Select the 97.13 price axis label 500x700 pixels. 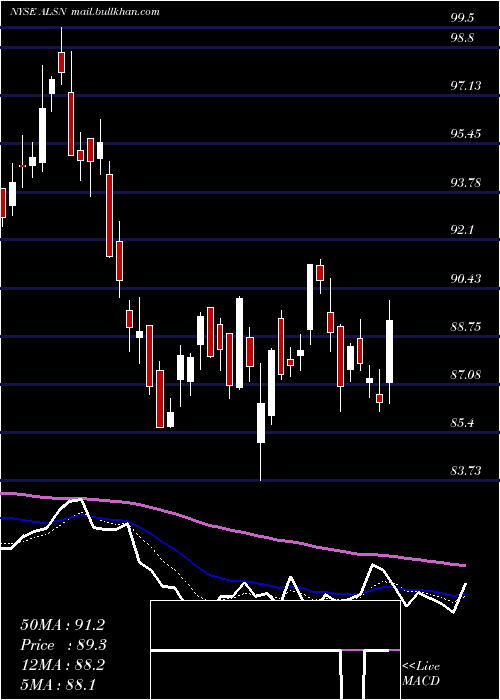(466, 85)
